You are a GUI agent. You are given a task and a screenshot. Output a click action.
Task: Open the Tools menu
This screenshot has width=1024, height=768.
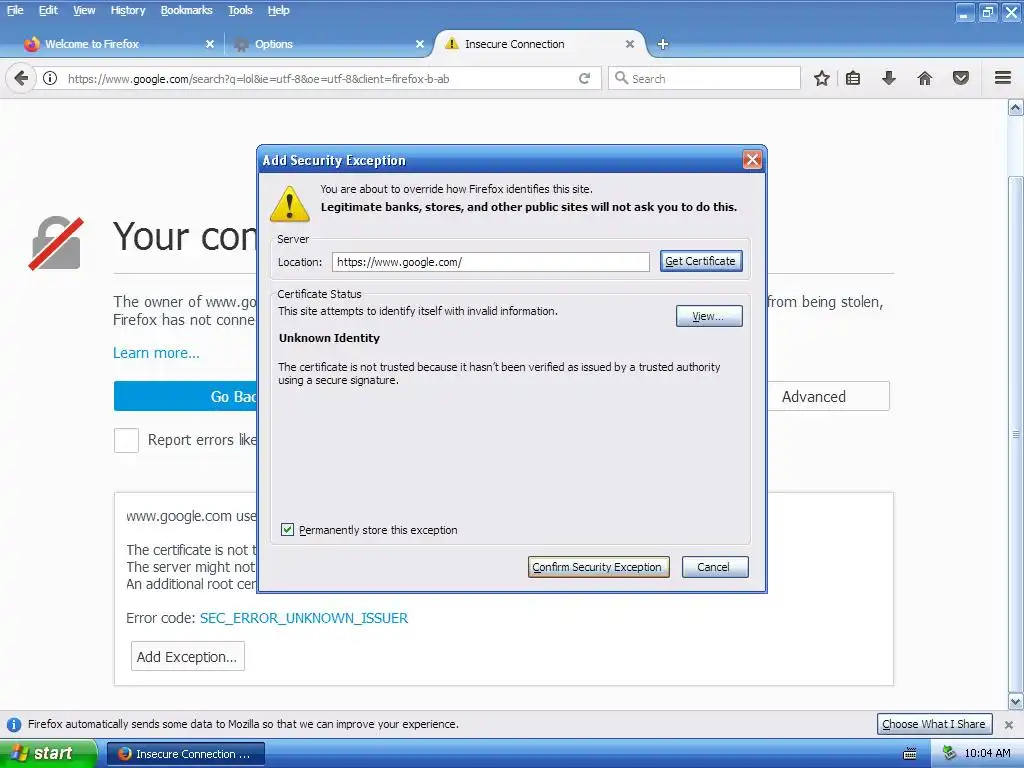pyautogui.click(x=240, y=10)
